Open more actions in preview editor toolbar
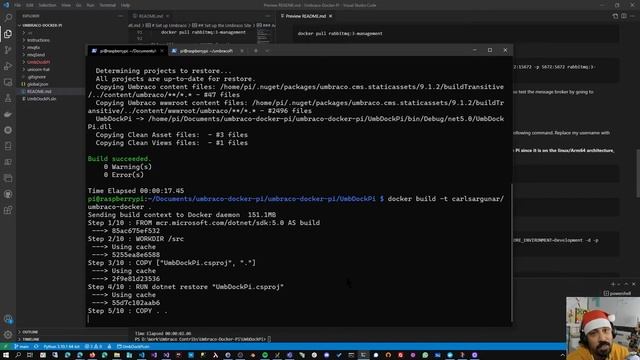The height and width of the screenshot is (360, 640). (x=633, y=16)
